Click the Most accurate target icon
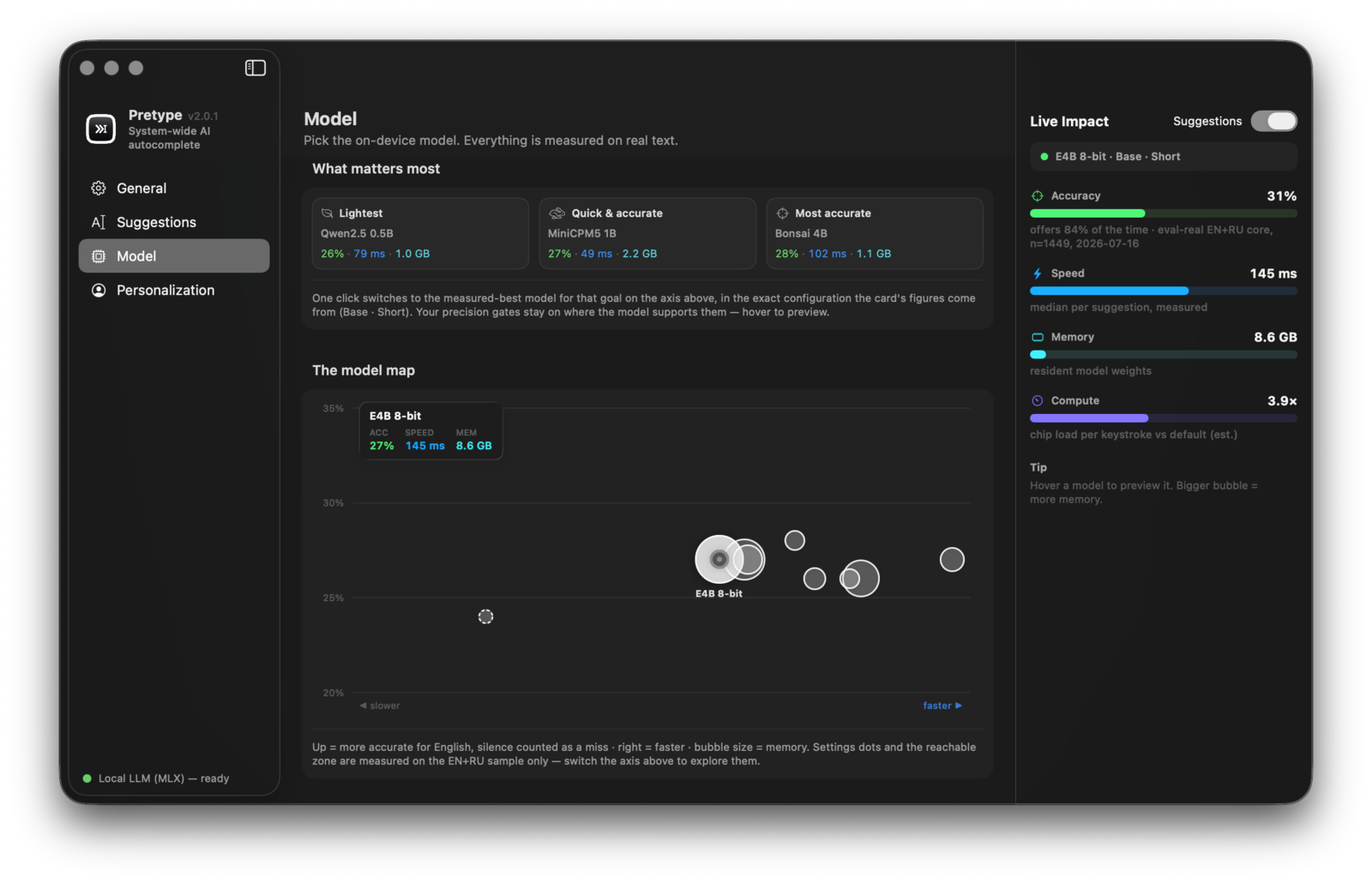This screenshot has height=883, width=1372. click(782, 213)
